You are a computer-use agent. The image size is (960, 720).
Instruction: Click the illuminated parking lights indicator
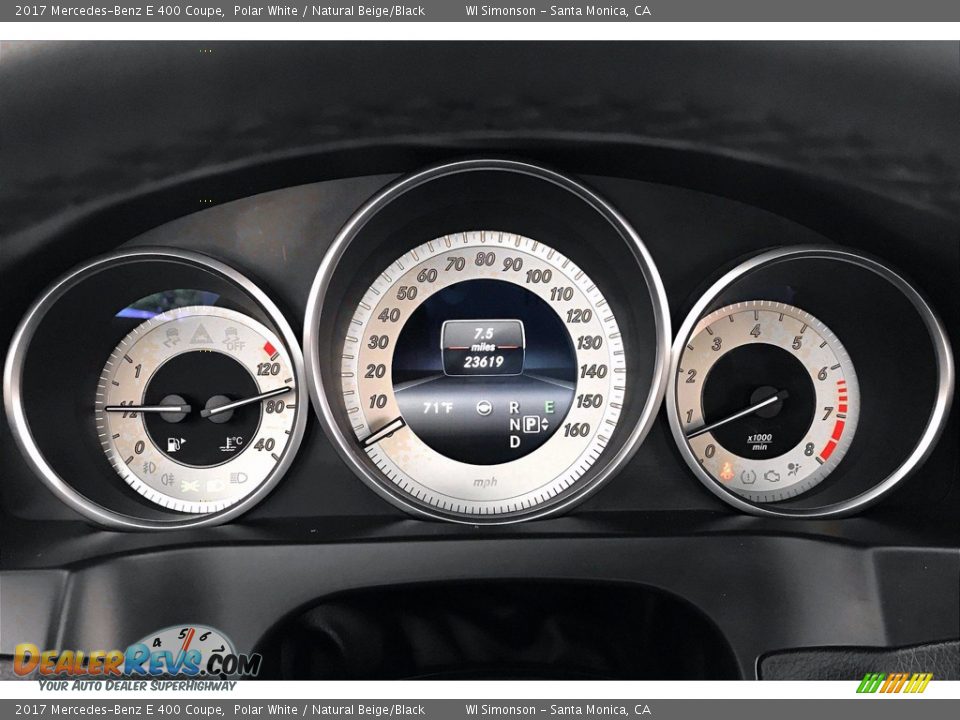click(x=190, y=486)
